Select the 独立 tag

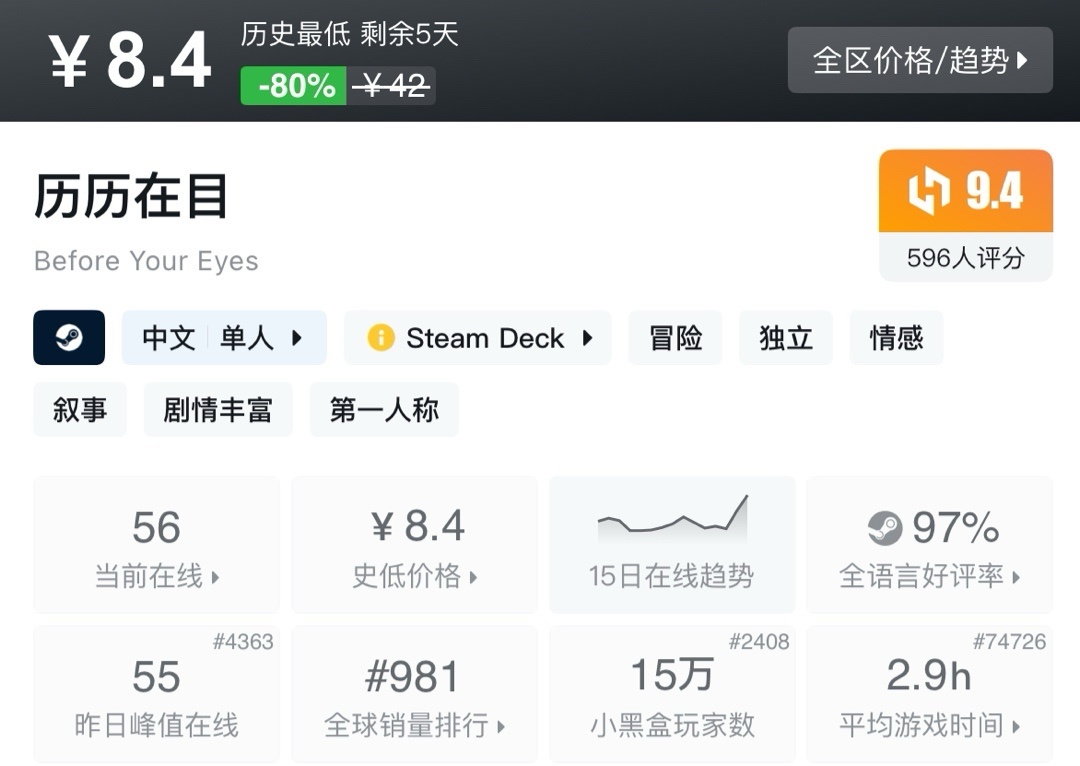tap(786, 338)
